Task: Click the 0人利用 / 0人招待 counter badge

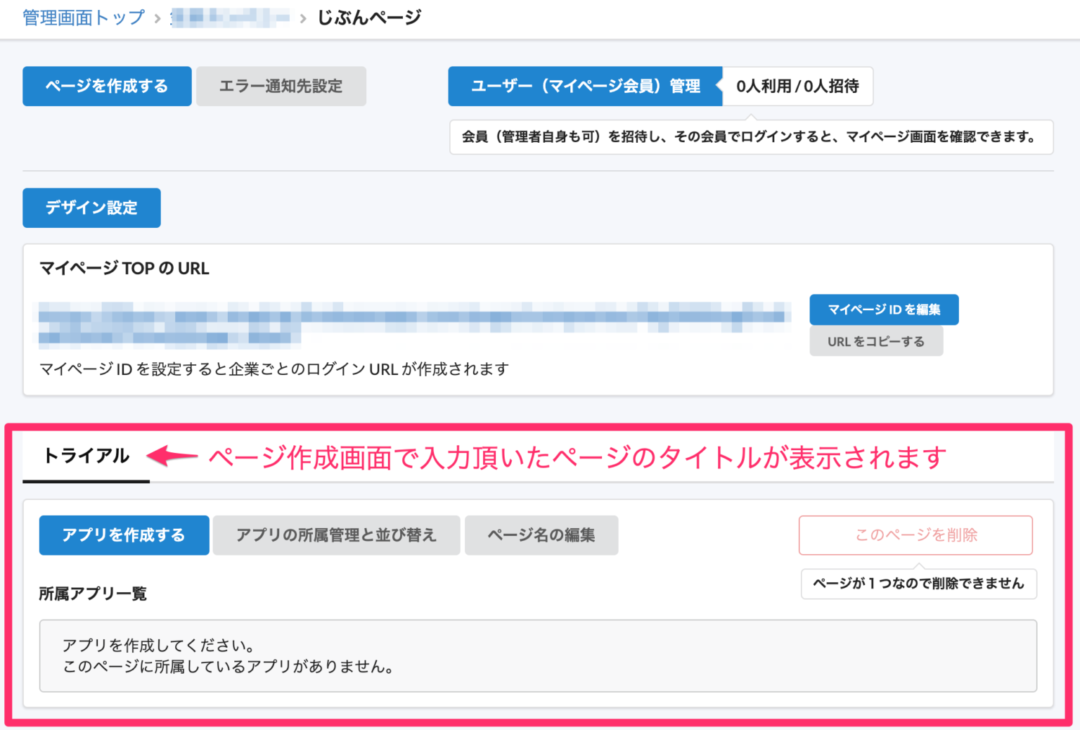Action: 797,86
